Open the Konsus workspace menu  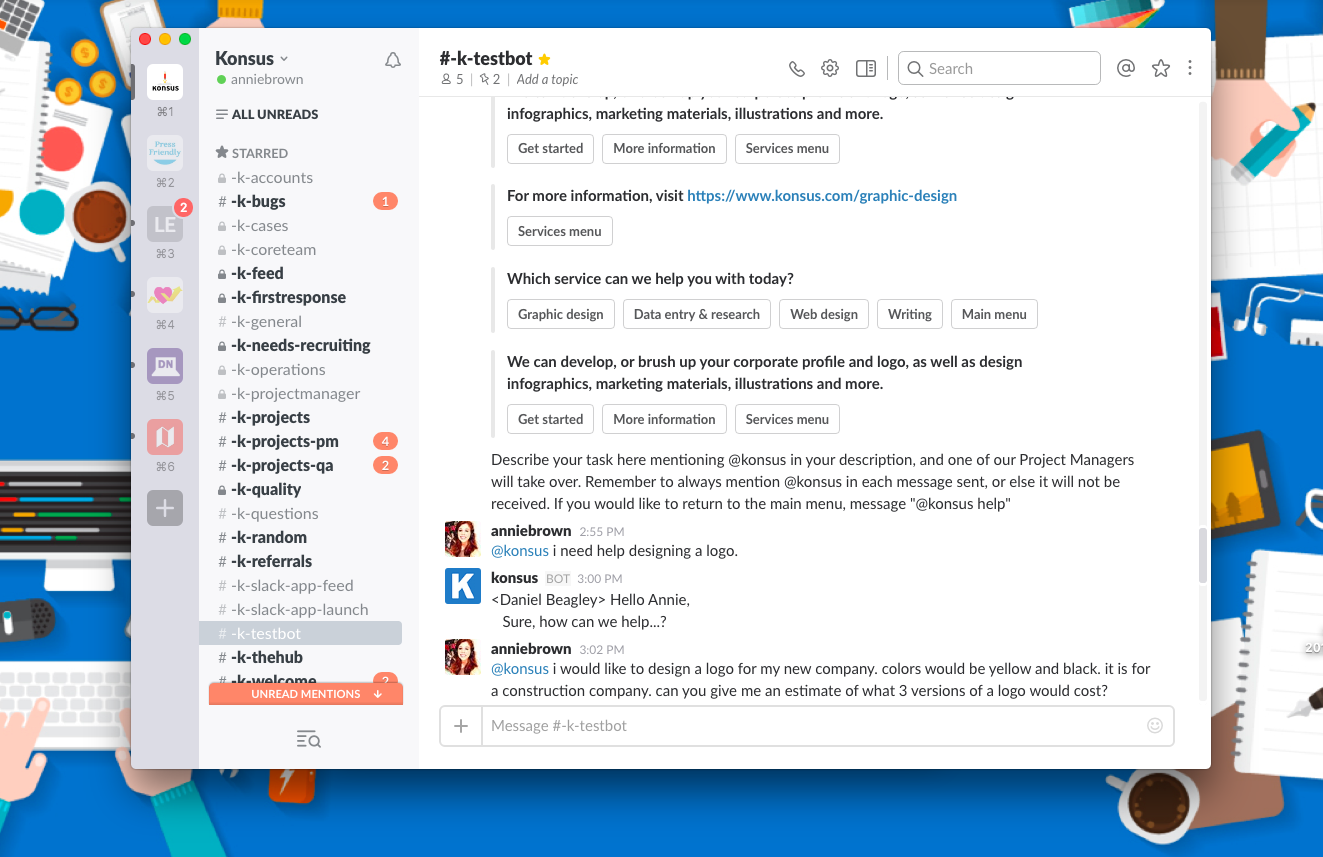tap(252, 58)
